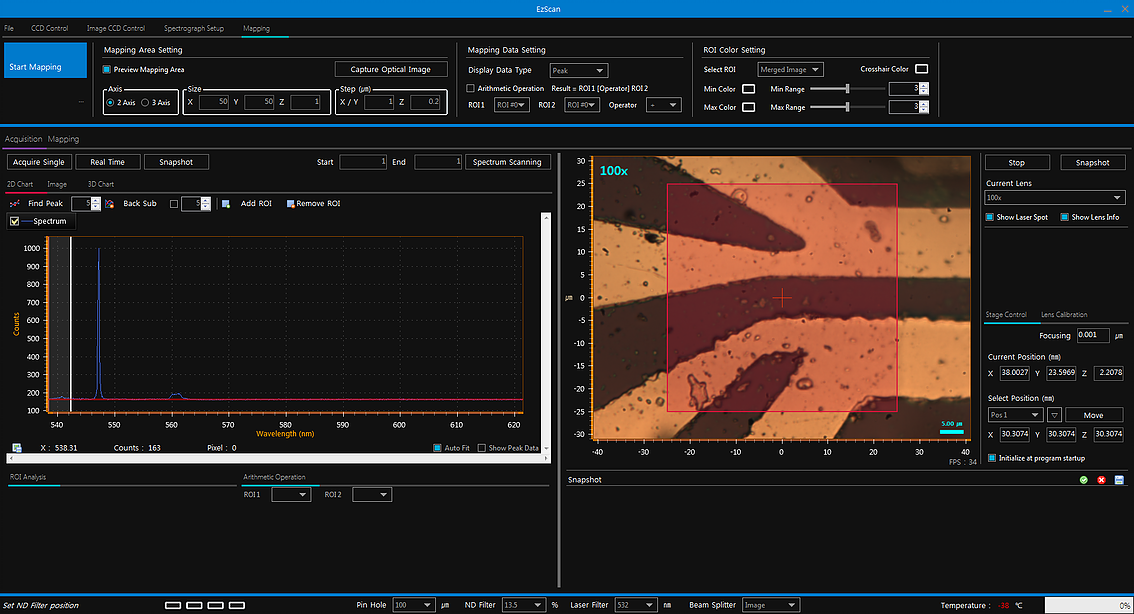The height and width of the screenshot is (614, 1134).
Task: Click the Min Color swatch
Action: point(749,89)
